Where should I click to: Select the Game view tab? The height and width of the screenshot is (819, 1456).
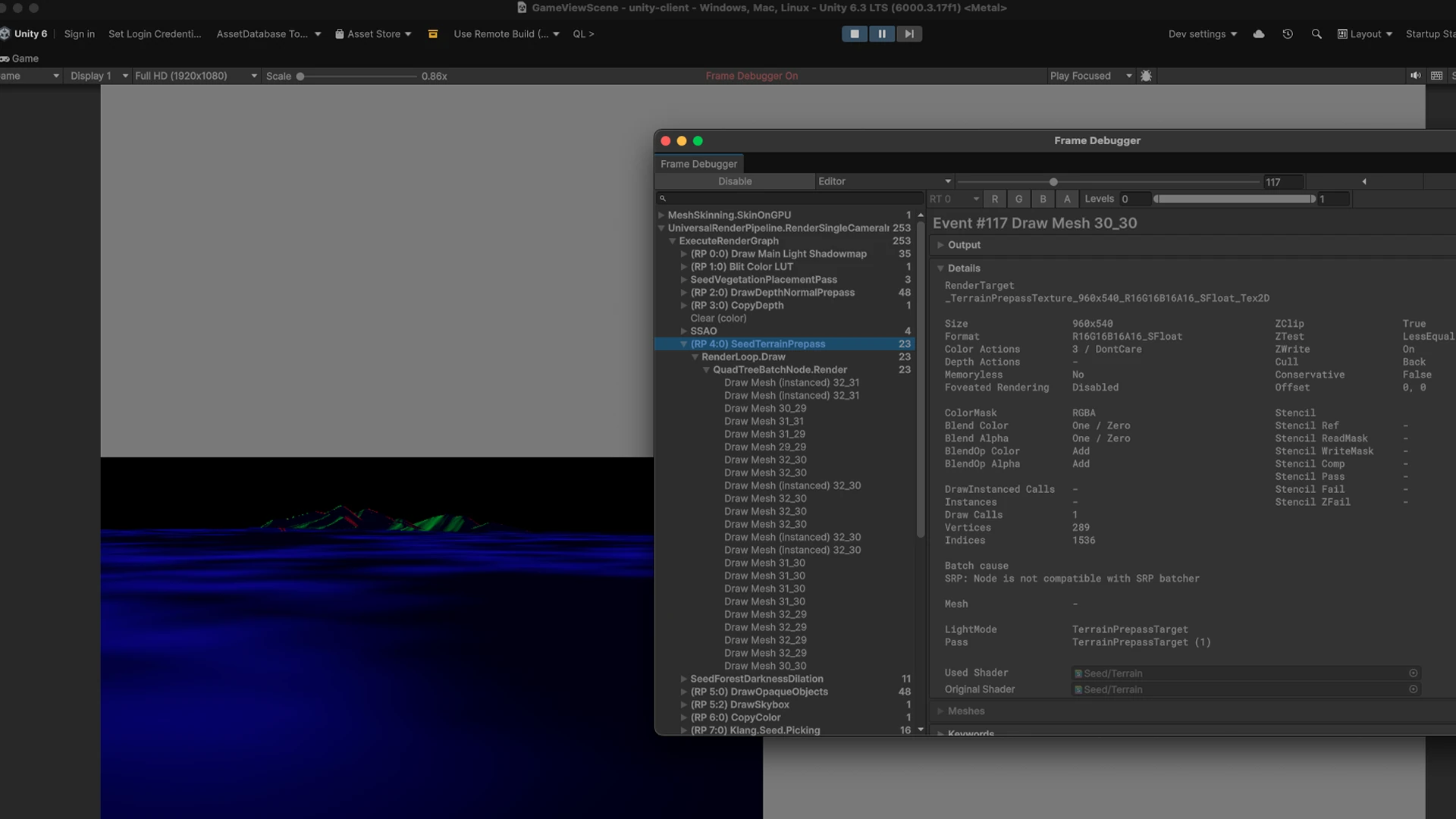click(x=20, y=58)
